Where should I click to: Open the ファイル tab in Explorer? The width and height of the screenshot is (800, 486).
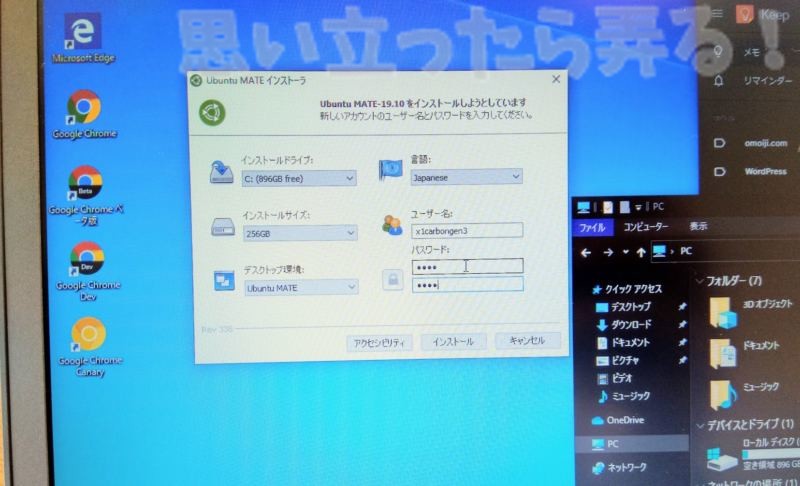[x=592, y=227]
